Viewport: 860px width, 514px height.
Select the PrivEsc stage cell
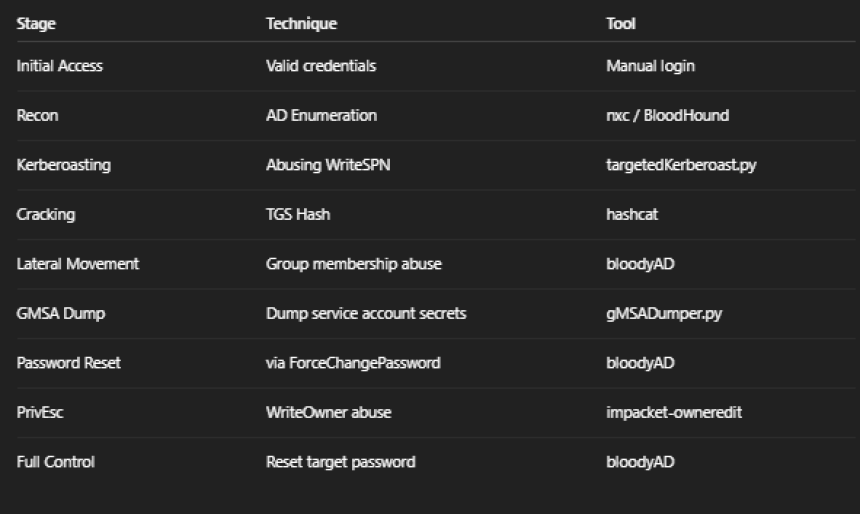pyautogui.click(x=40, y=412)
